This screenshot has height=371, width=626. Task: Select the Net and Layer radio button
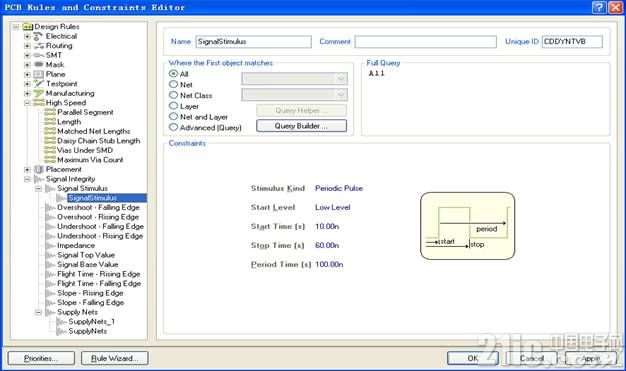point(173,117)
